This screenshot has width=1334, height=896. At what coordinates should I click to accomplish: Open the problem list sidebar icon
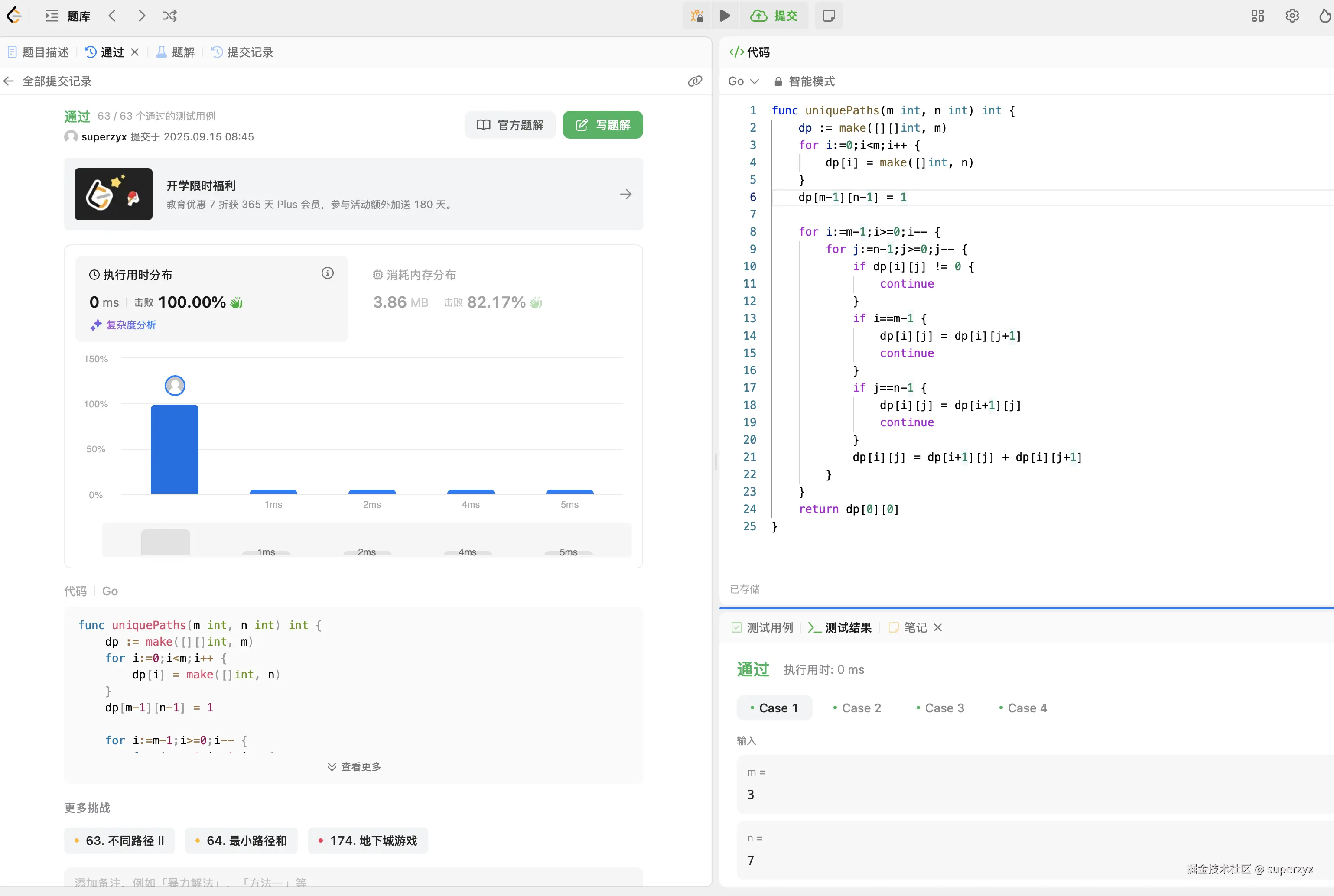52,16
